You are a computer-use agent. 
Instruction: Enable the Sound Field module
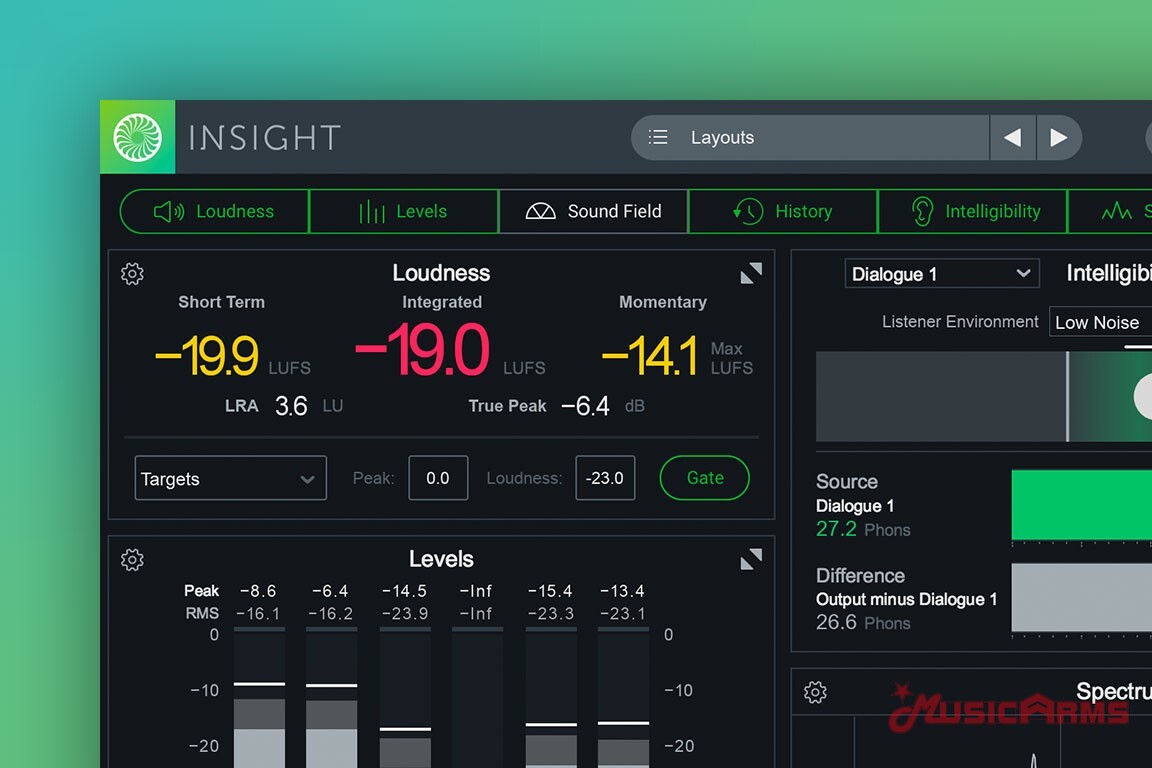[593, 212]
